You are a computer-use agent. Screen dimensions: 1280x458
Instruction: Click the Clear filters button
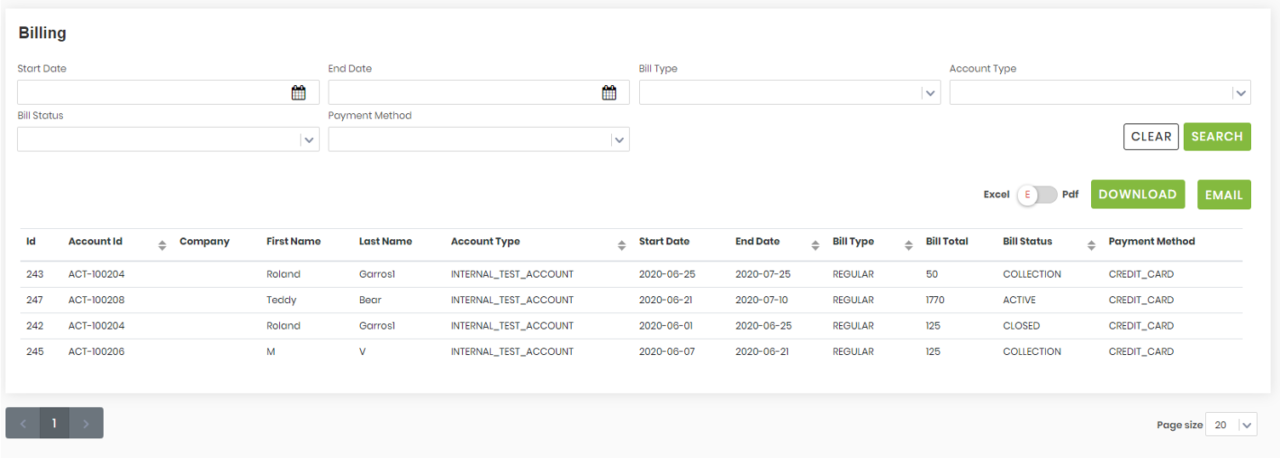(x=1151, y=137)
